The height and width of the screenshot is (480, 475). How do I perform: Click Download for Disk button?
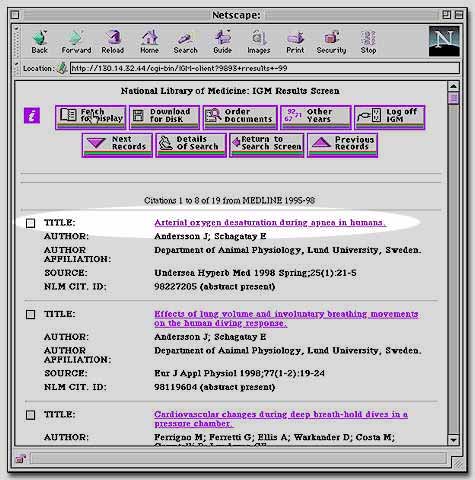tap(165, 117)
